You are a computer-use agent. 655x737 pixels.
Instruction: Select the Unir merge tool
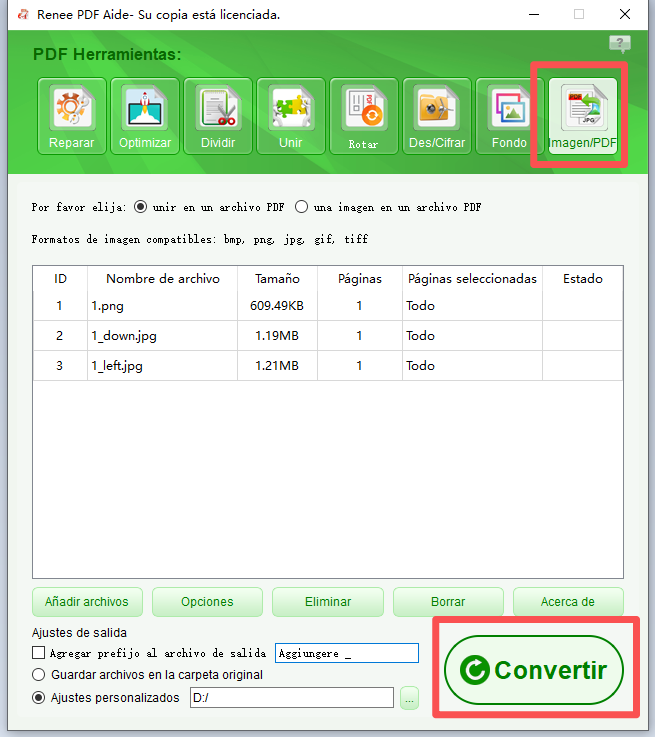[291, 116]
